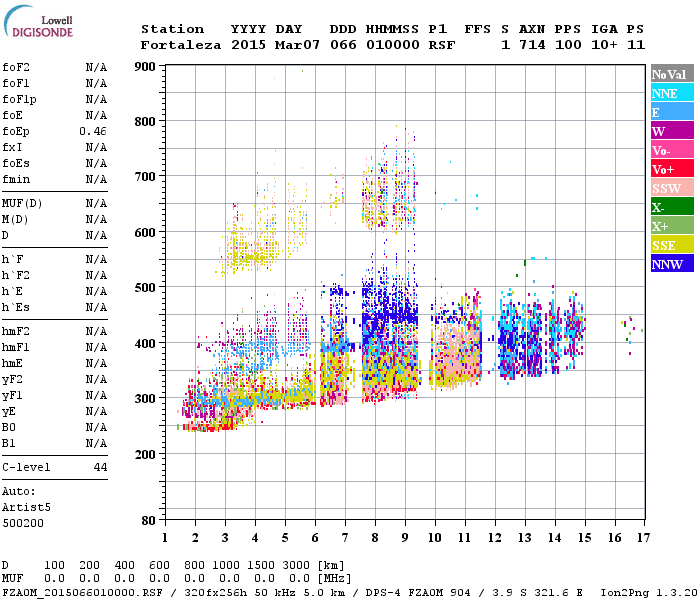Click the yF2 parameter label
700x600 pixels.
[x=12, y=379]
